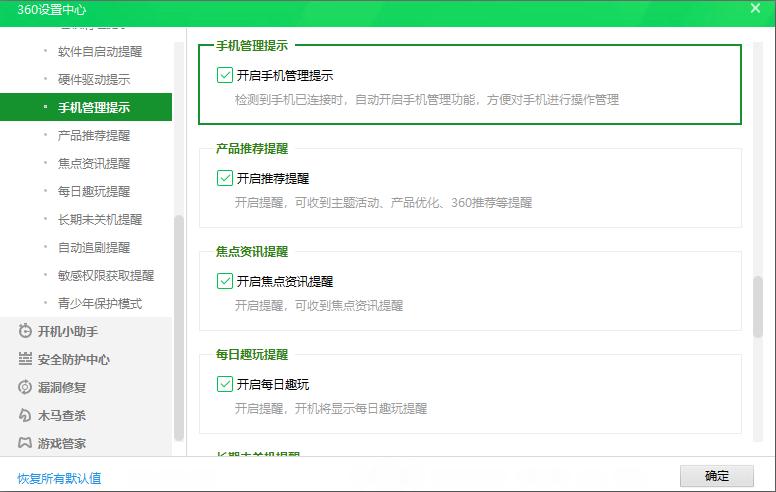This screenshot has height=492, width=776.
Task: Confirm settings with 确定 button
Action: 717,476
